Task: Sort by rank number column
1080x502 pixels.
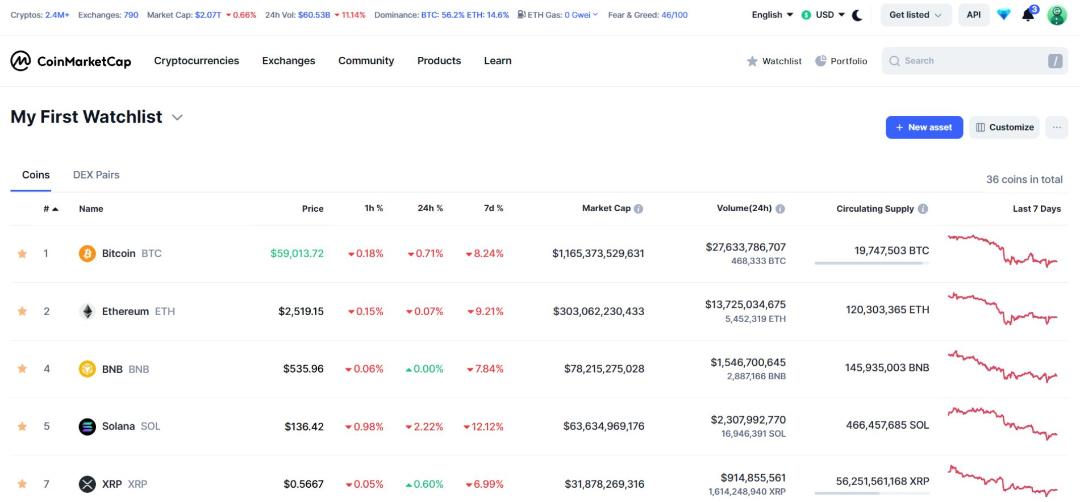Action: tap(51, 209)
